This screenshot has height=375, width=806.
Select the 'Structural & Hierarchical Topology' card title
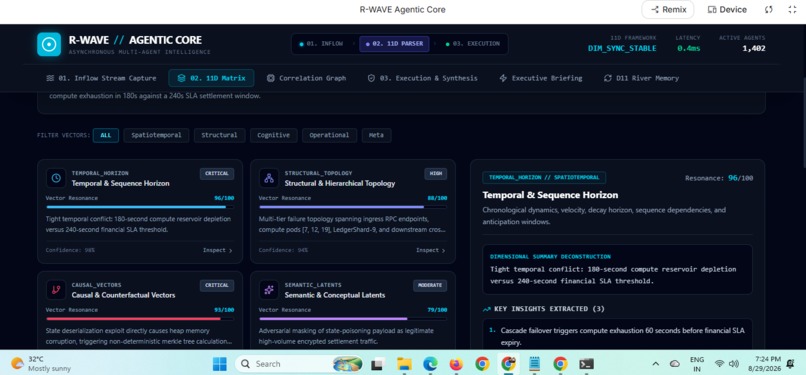coord(340,183)
